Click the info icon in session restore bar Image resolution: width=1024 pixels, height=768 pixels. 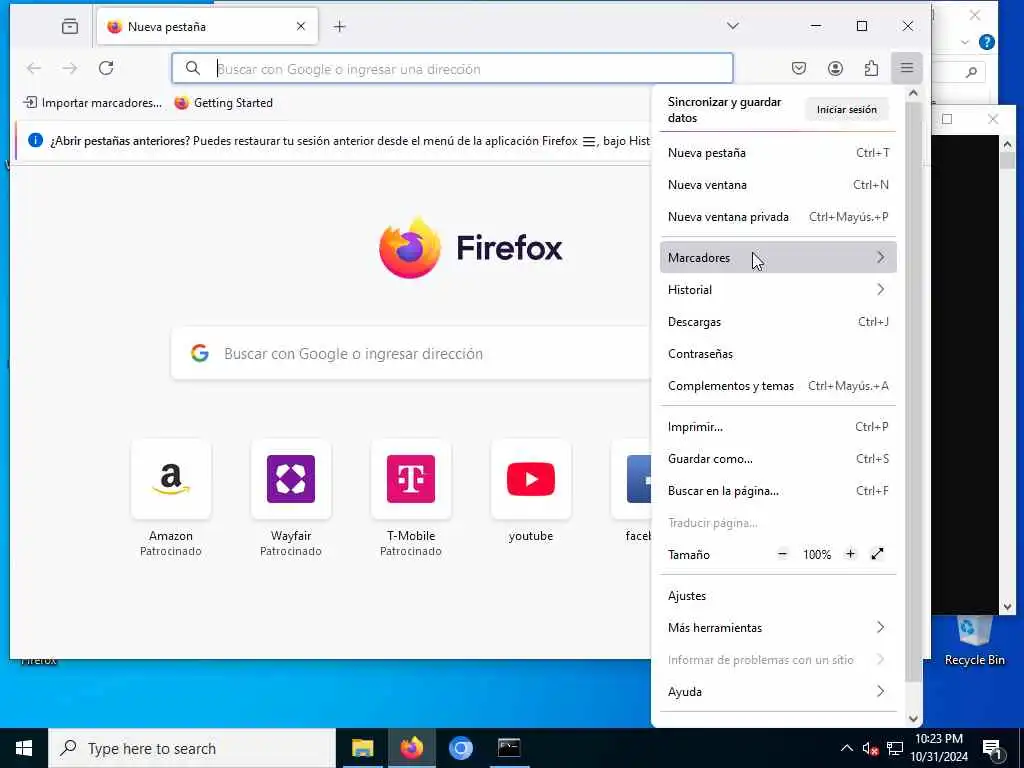(35, 140)
